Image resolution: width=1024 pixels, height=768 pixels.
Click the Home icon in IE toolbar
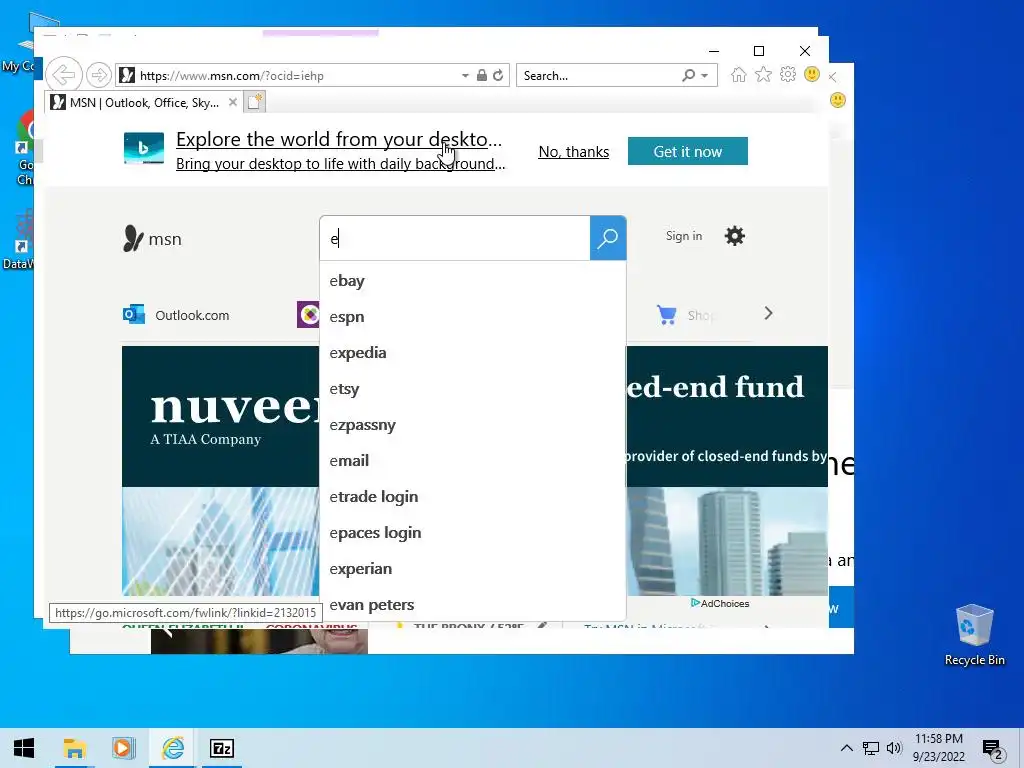(739, 75)
